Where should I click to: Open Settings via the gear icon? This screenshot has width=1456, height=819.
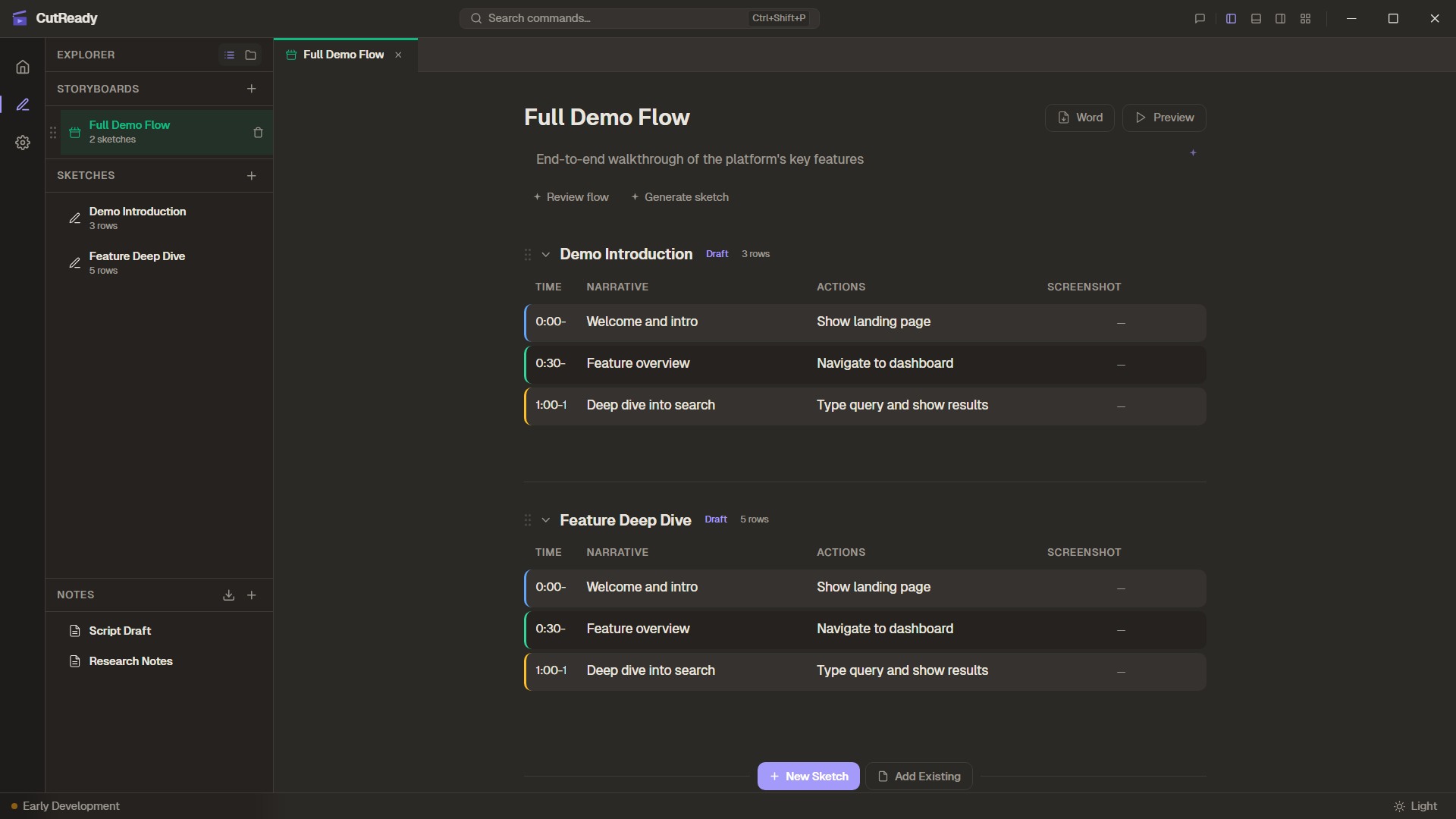click(x=23, y=143)
